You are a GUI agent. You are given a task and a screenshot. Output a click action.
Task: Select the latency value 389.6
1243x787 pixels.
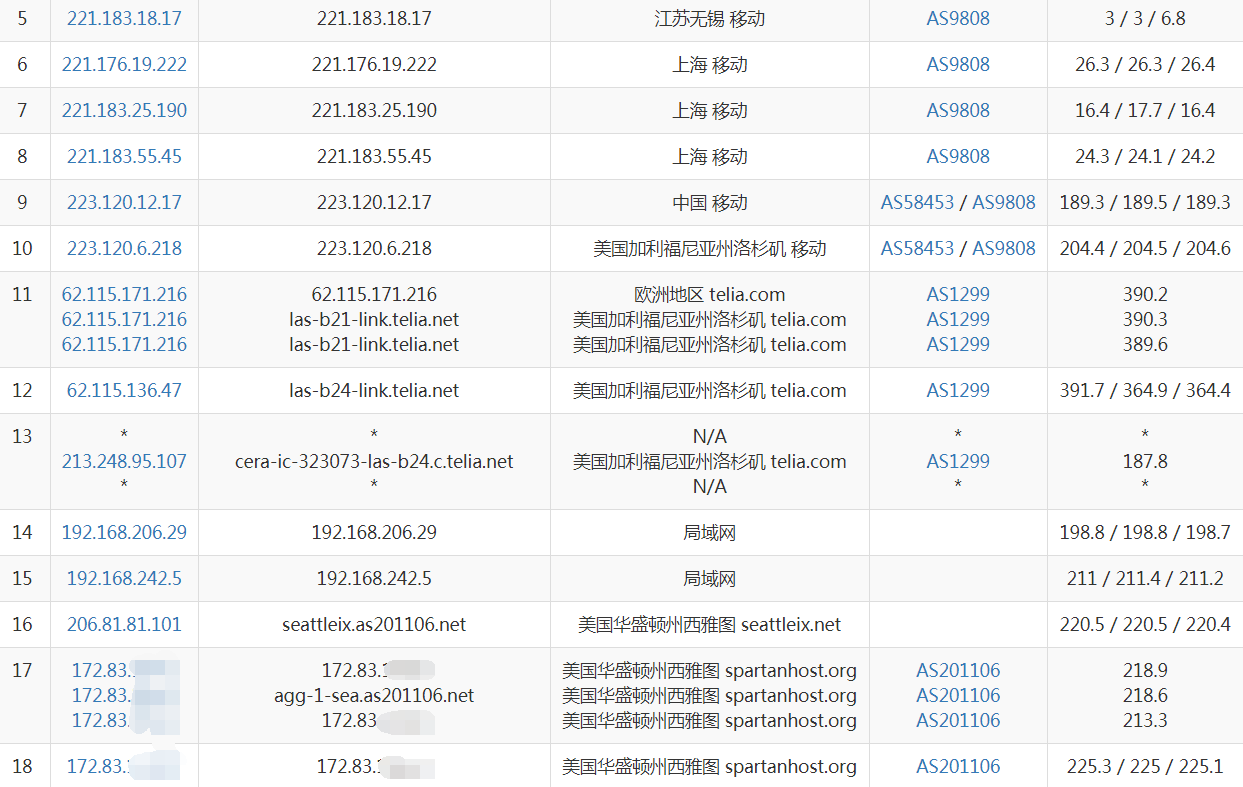pyautogui.click(x=1145, y=345)
